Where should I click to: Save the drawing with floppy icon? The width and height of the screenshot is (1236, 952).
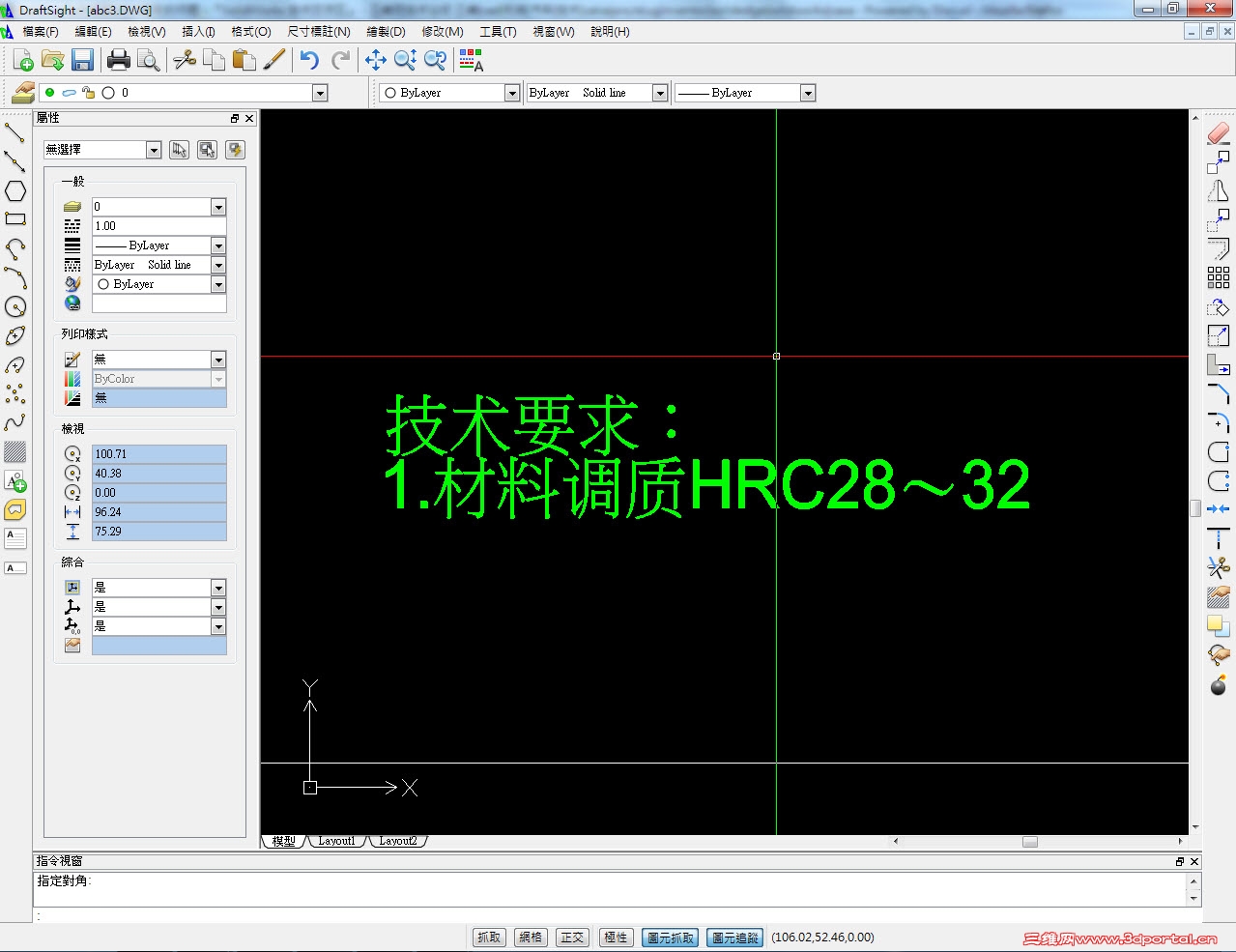[x=82, y=61]
